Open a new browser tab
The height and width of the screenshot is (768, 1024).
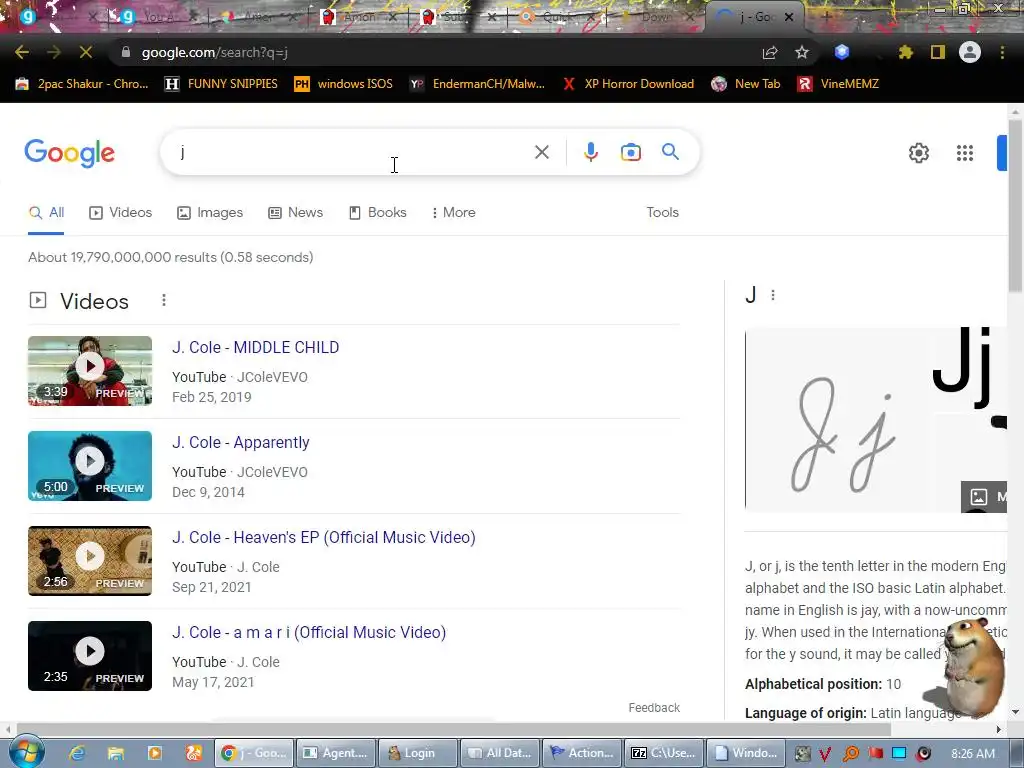point(825,17)
